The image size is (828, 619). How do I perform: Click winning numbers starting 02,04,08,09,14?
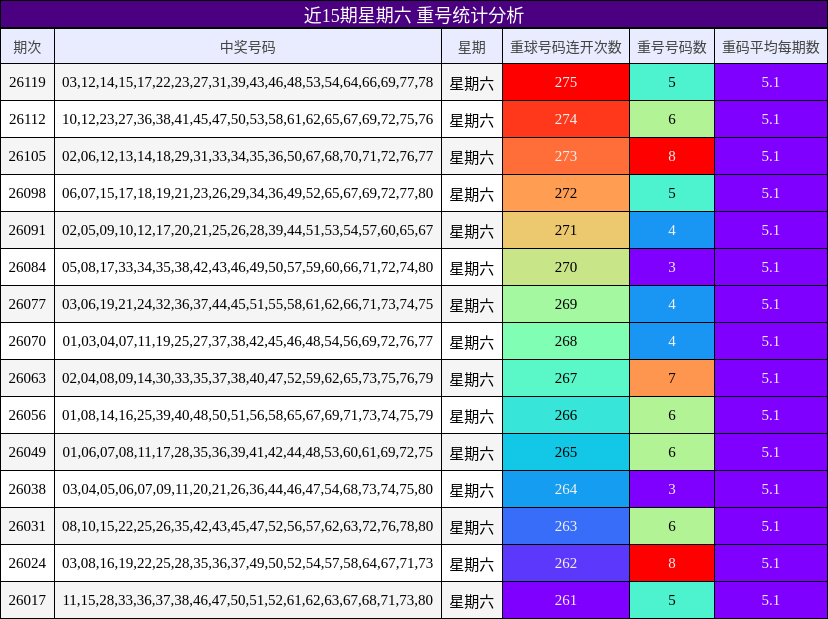coord(248,378)
